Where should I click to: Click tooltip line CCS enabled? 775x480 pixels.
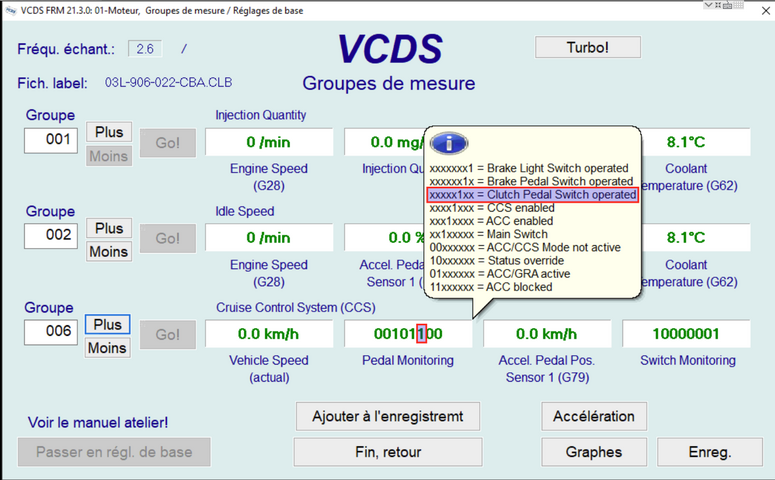[492, 208]
